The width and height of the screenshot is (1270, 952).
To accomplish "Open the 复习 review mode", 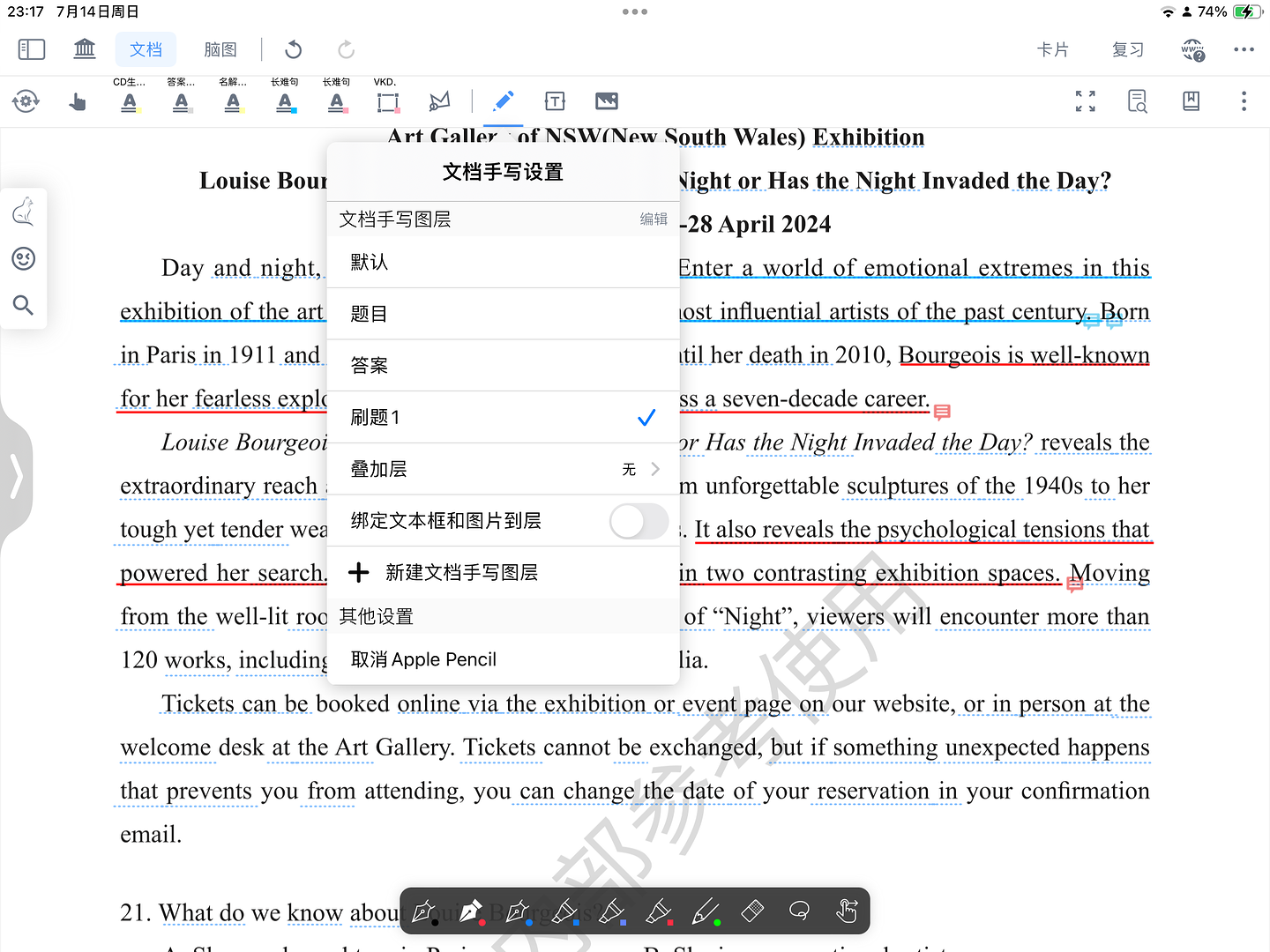I will point(1128,49).
